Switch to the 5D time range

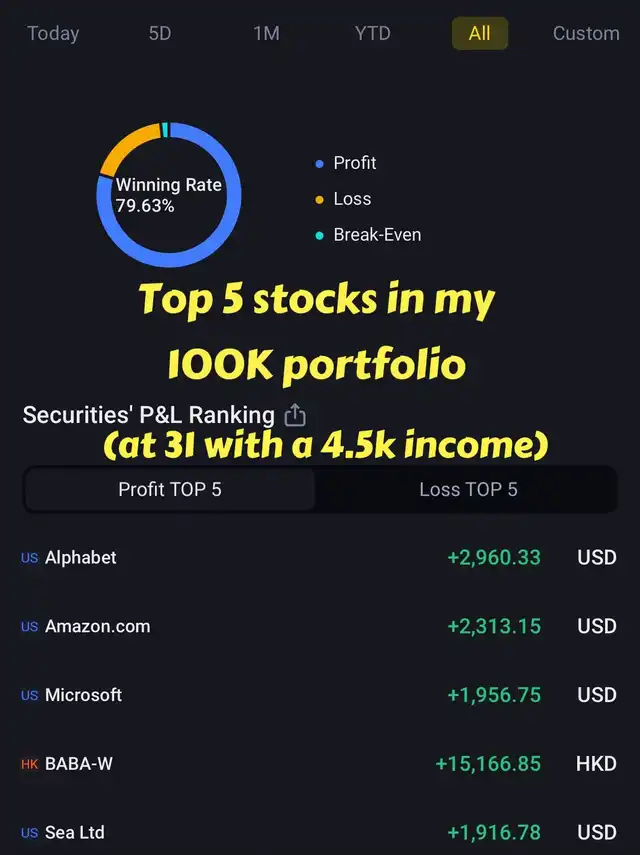coord(160,33)
